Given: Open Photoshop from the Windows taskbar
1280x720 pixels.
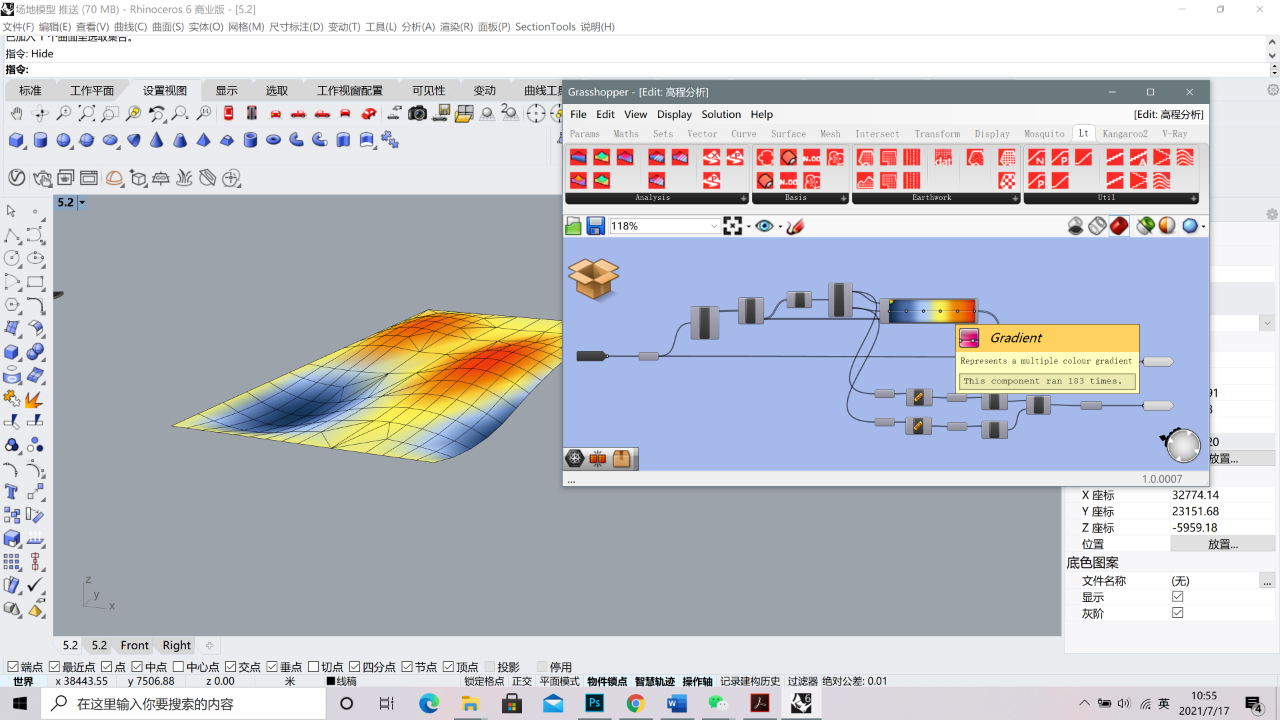Looking at the screenshot, I should (594, 703).
